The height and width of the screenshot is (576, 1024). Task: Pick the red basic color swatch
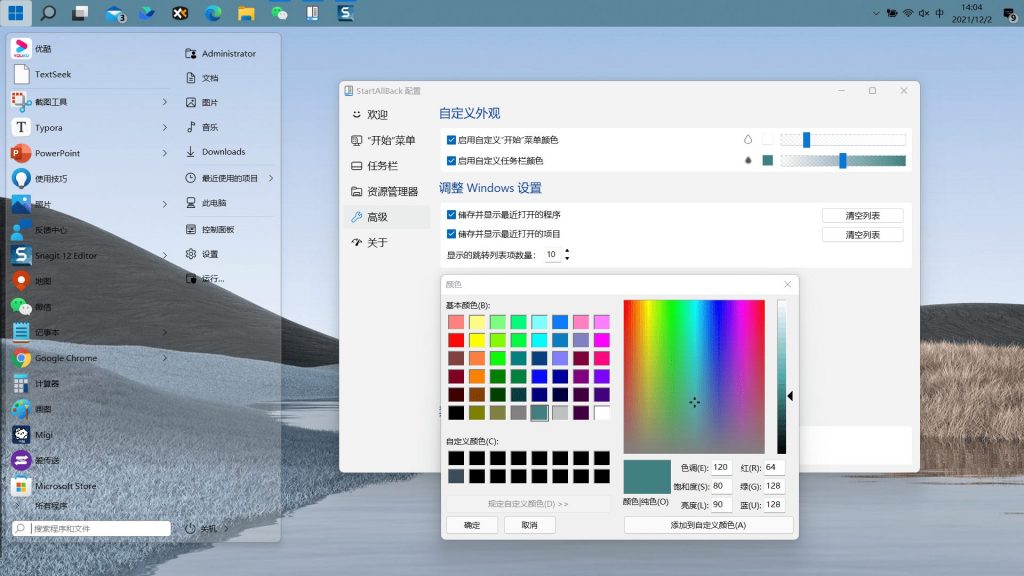pos(456,340)
